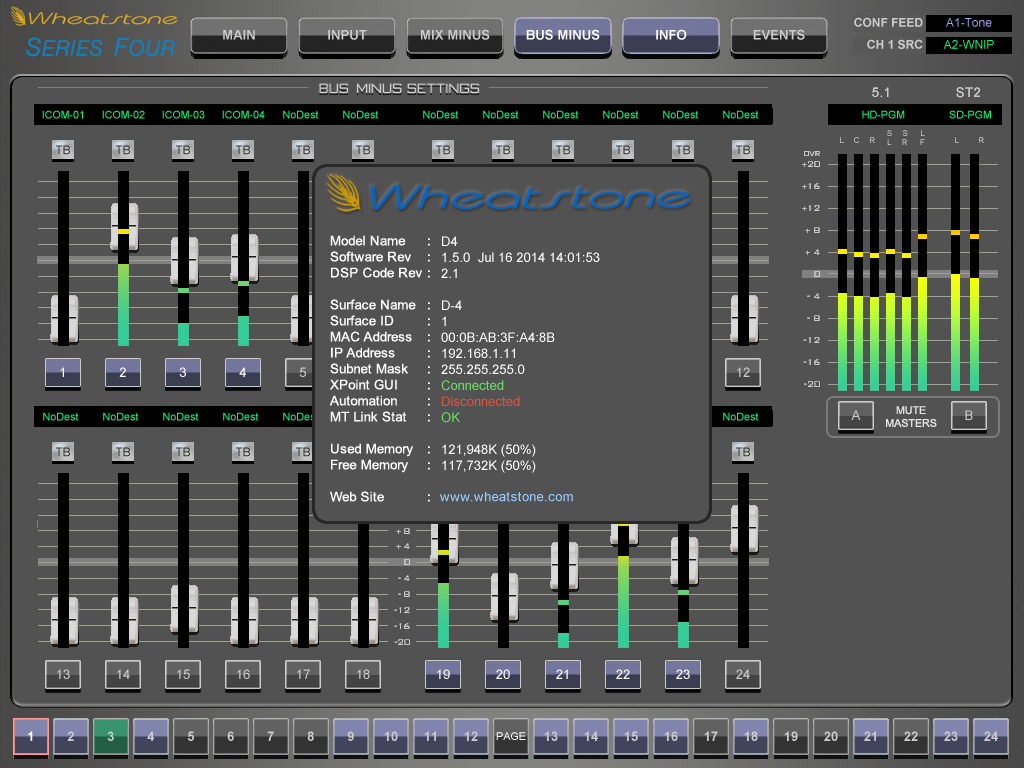
Task: Click bus minus channel 2 button
Action: (x=123, y=373)
